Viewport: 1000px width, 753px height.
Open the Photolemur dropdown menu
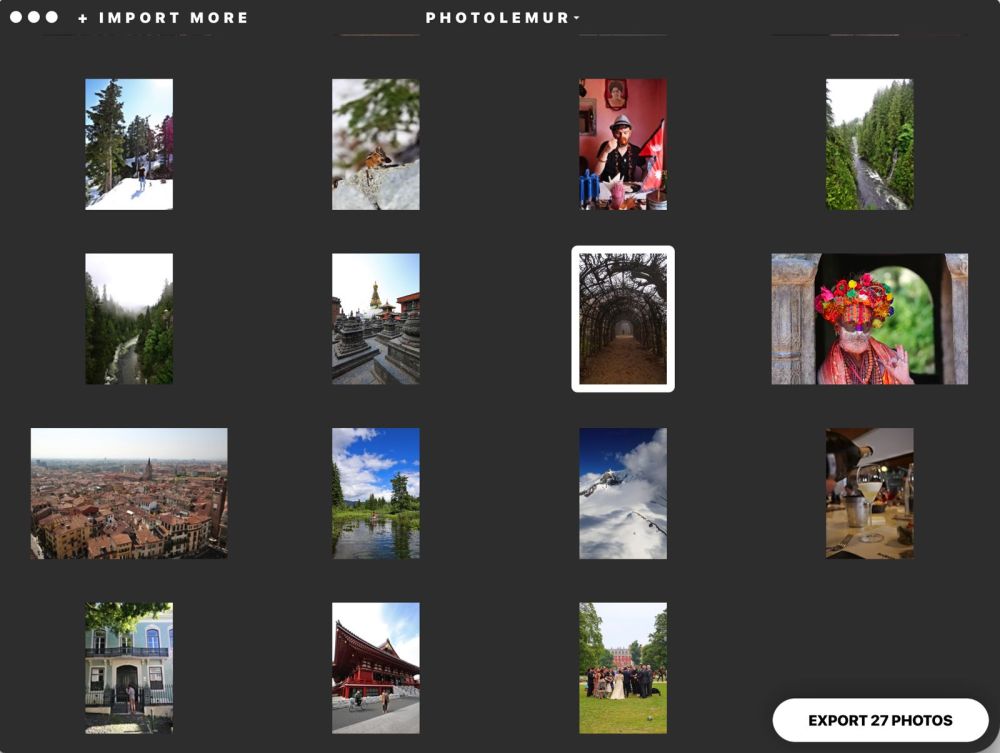503,18
